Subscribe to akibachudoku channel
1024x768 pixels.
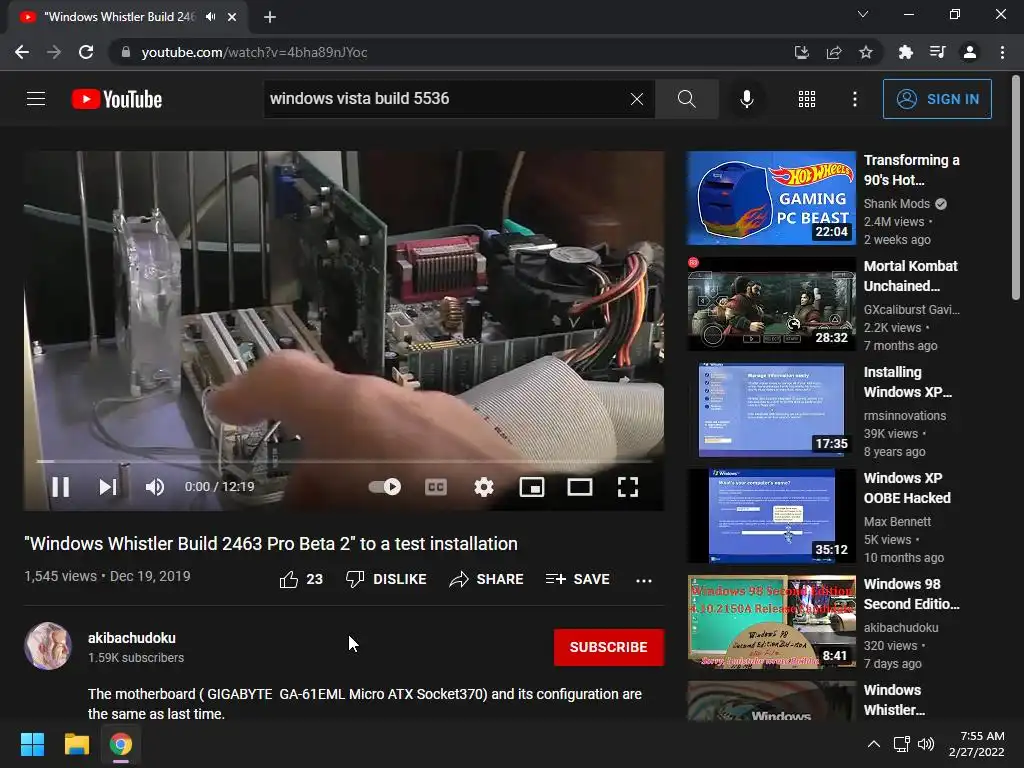tap(609, 647)
